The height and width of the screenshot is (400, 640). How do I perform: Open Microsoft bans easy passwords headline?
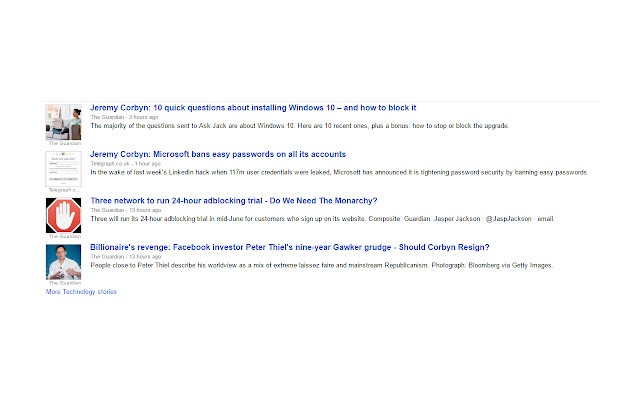click(218, 154)
